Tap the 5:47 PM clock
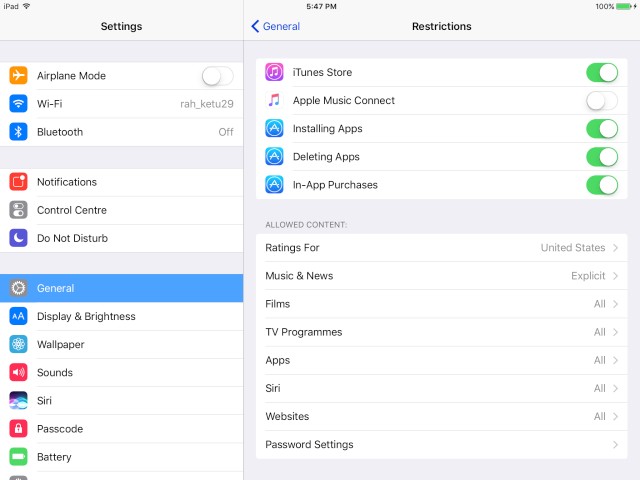 click(x=322, y=6)
